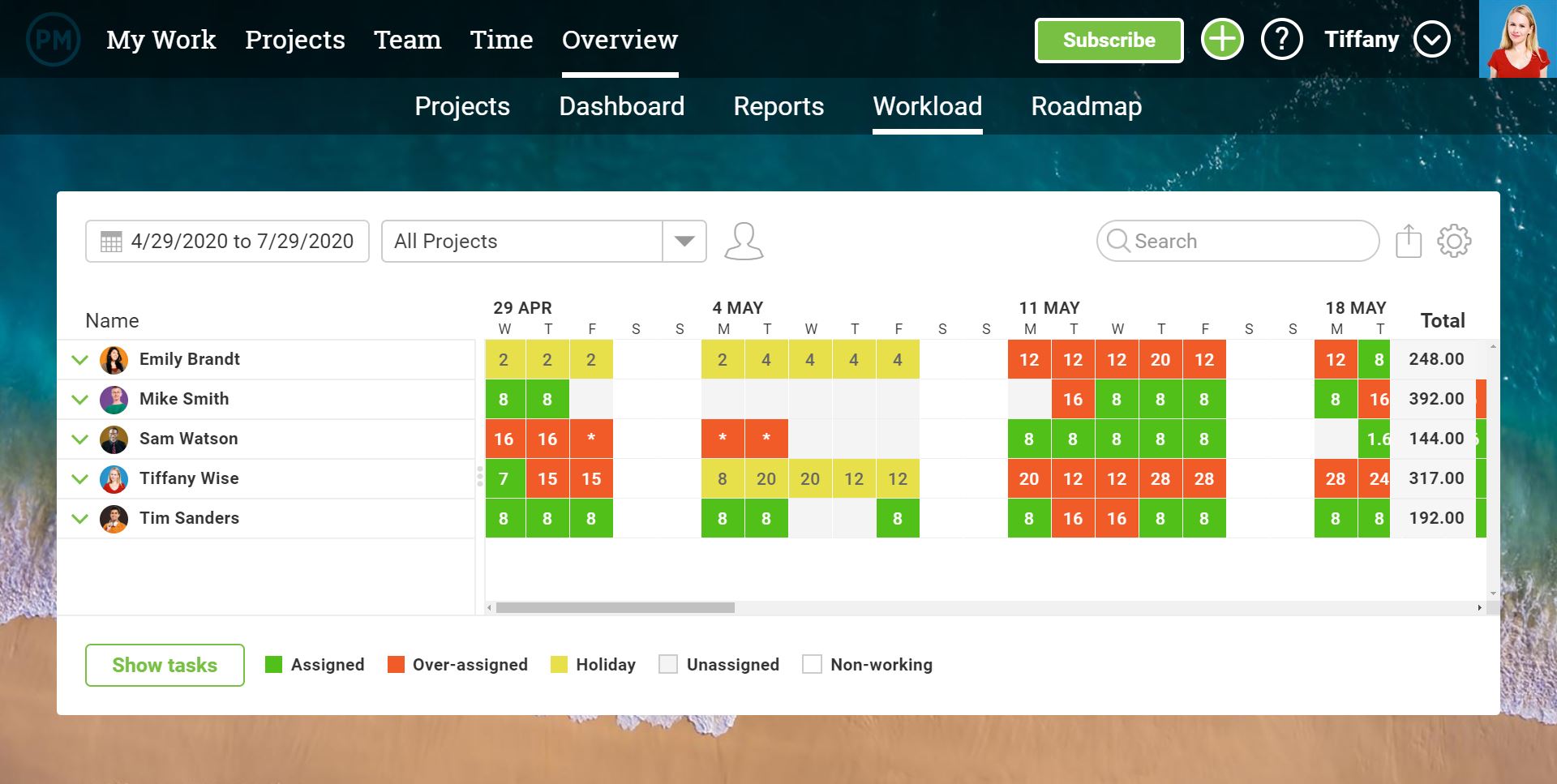
Task: Click the search magnifier icon
Action: point(1119,241)
